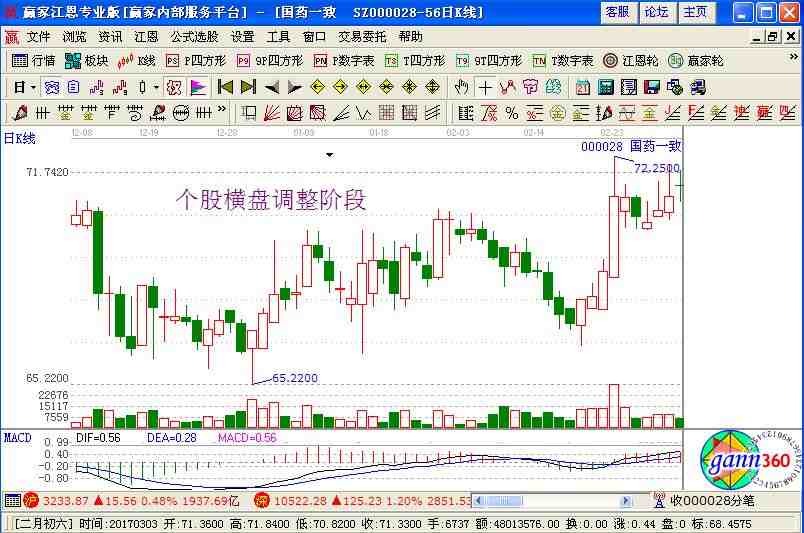Switch to the K线 chart view

136,61
